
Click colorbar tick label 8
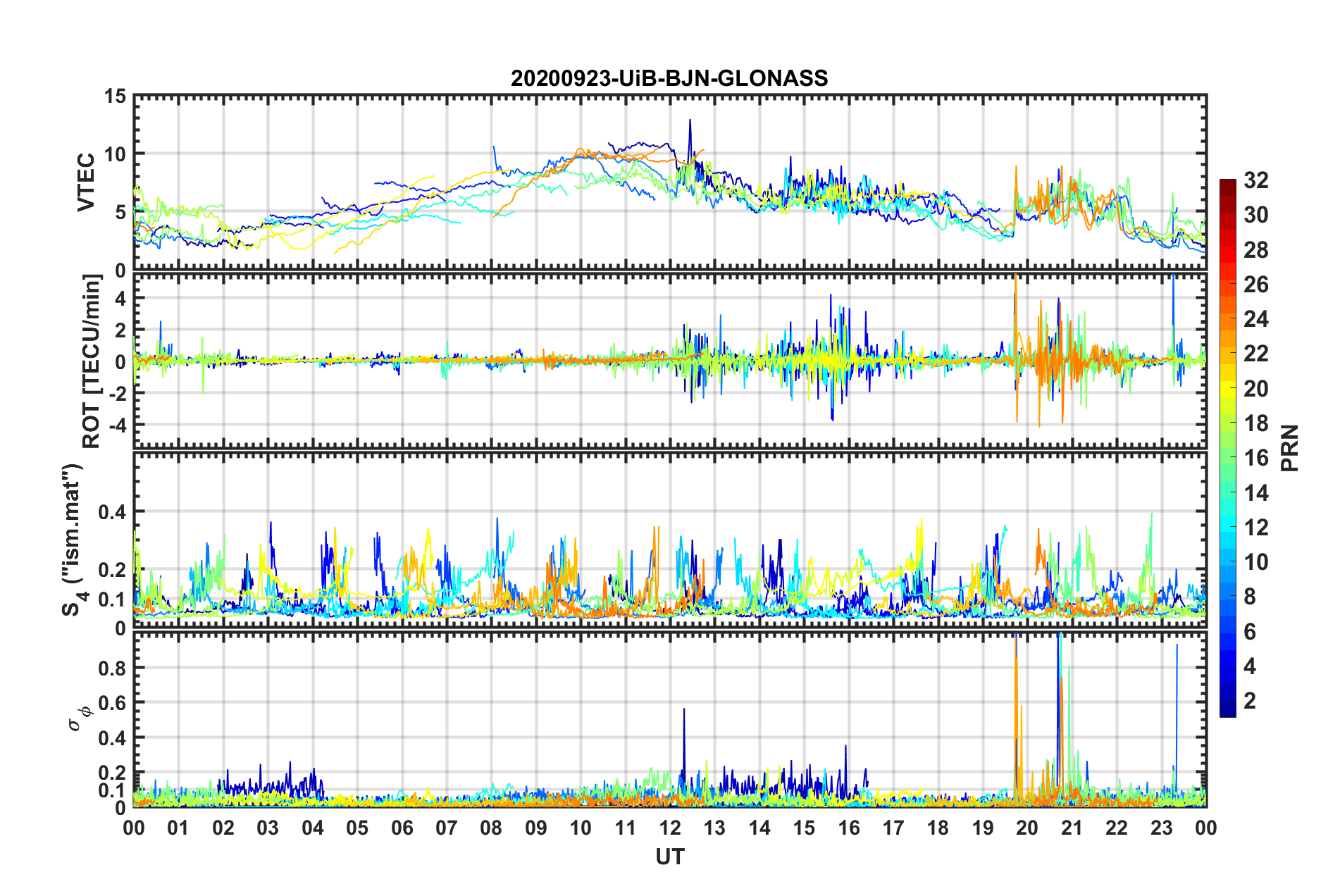1250,597
